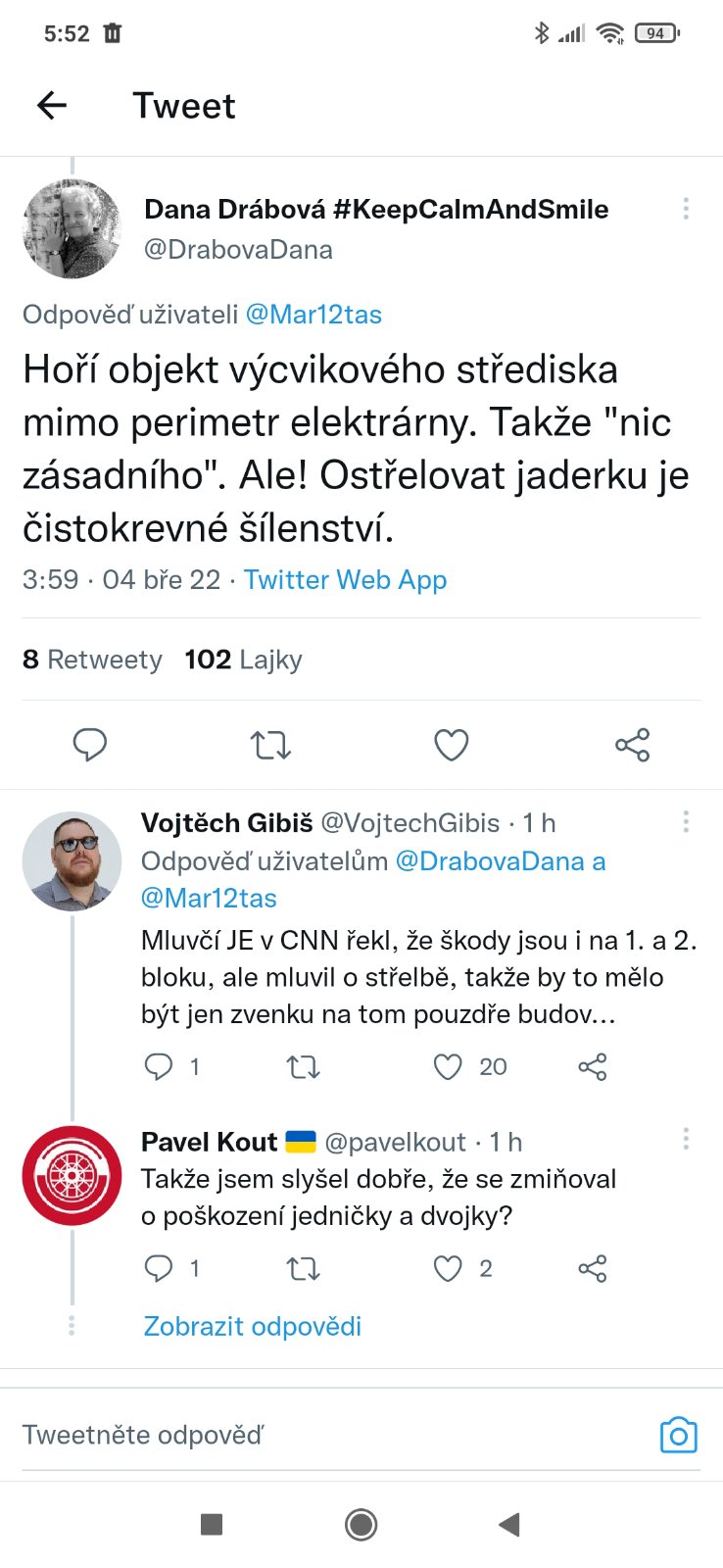
Task: Share the main tweet
Action: pos(632,745)
